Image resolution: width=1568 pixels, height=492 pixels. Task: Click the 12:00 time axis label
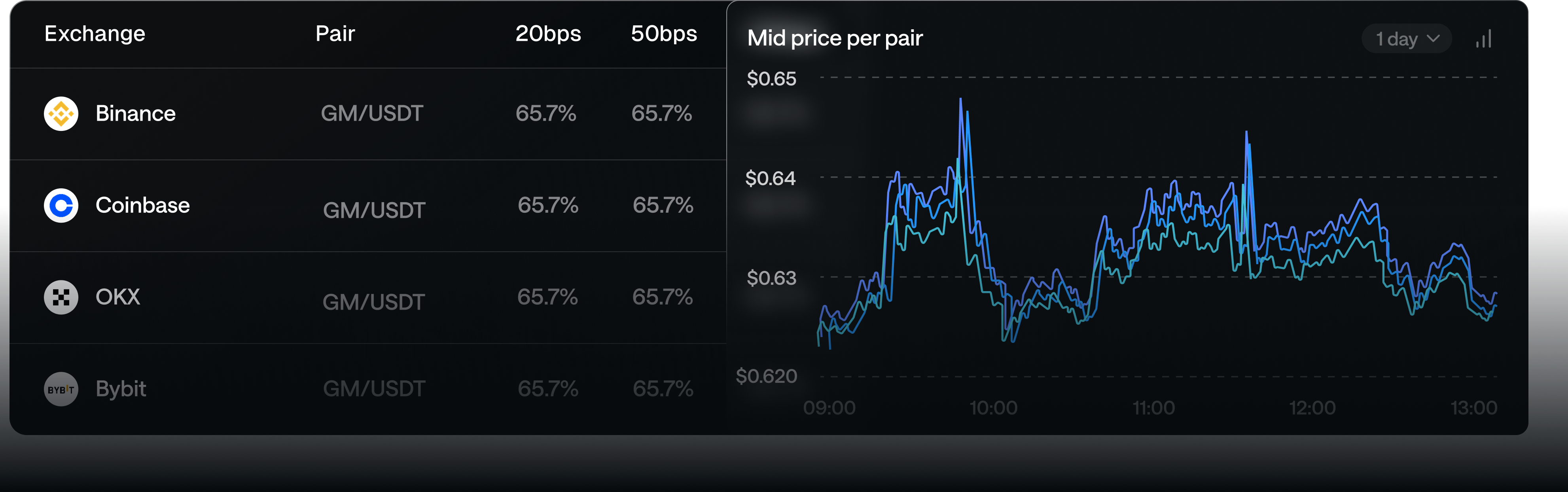(1312, 408)
